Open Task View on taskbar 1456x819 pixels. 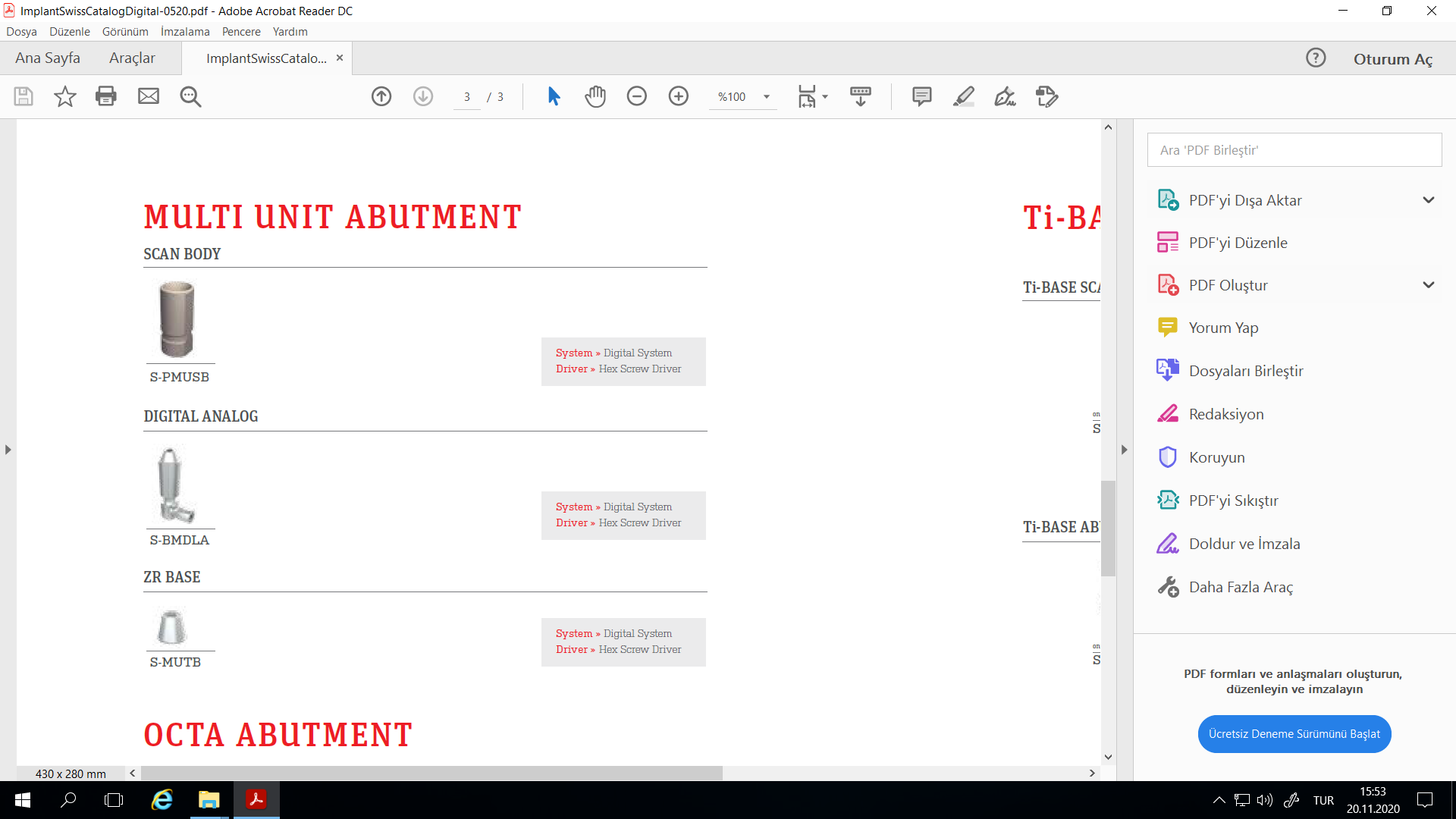click(114, 800)
